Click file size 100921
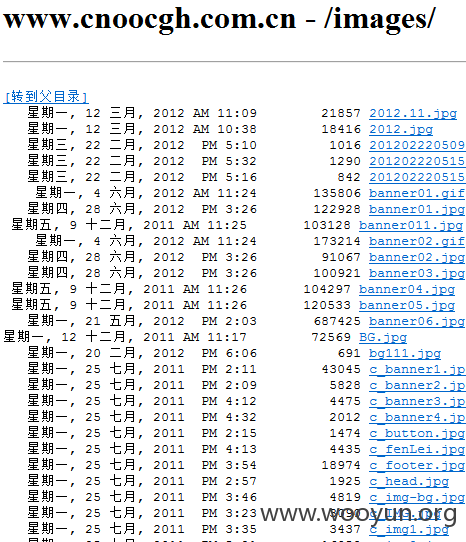 pos(337,273)
